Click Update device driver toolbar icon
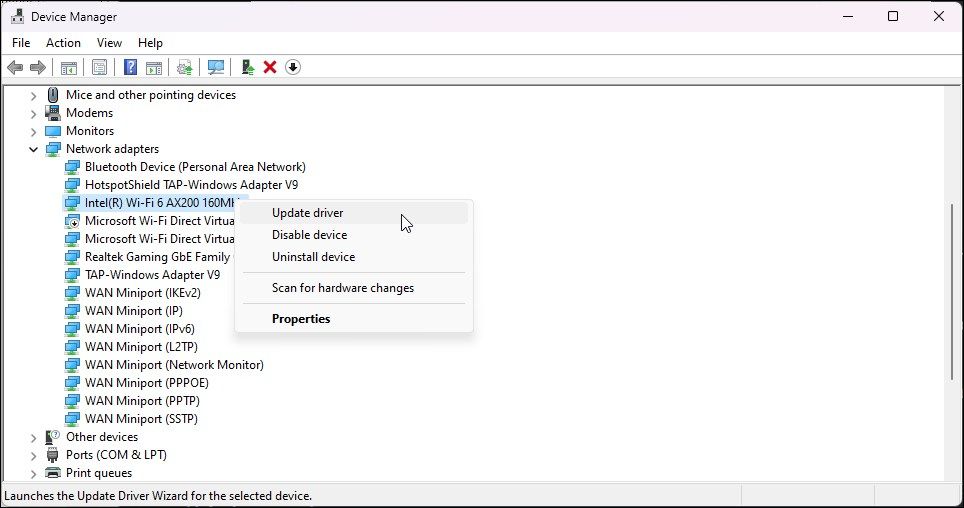Viewport: 964px width, 508px height. pos(184,68)
